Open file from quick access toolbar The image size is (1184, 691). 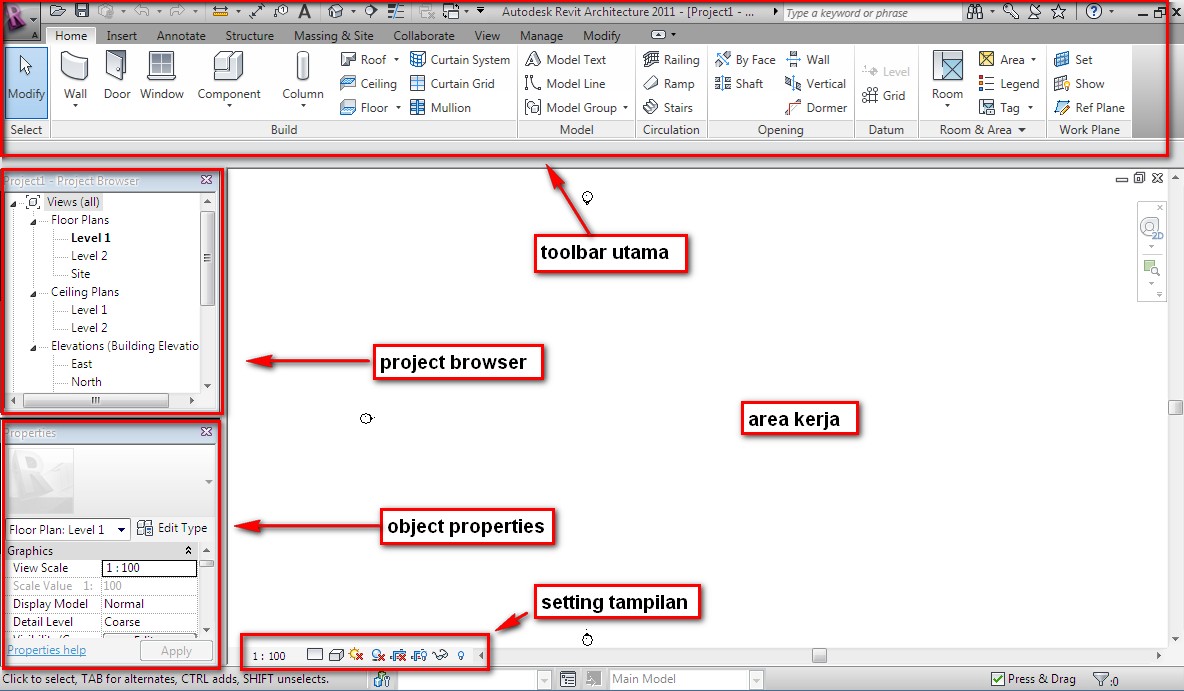pyautogui.click(x=57, y=11)
